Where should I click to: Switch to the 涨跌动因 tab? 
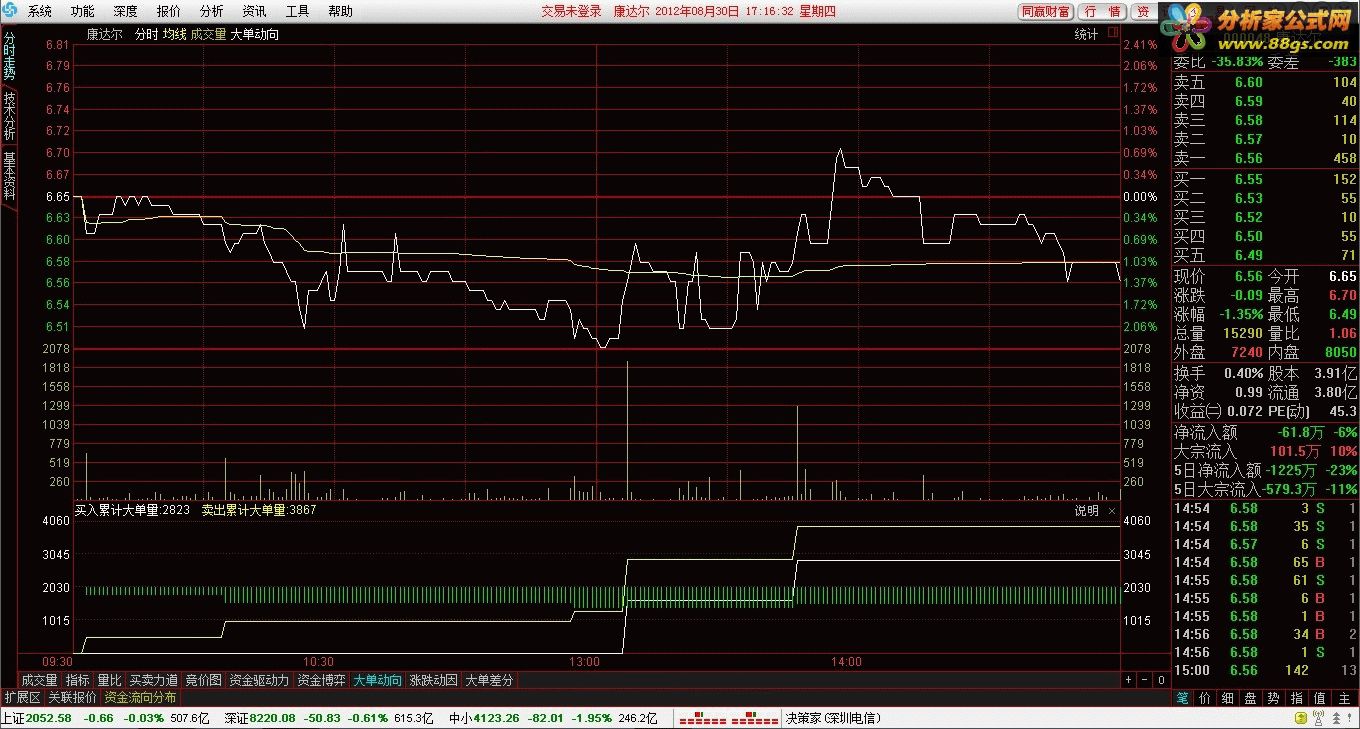pyautogui.click(x=433, y=680)
